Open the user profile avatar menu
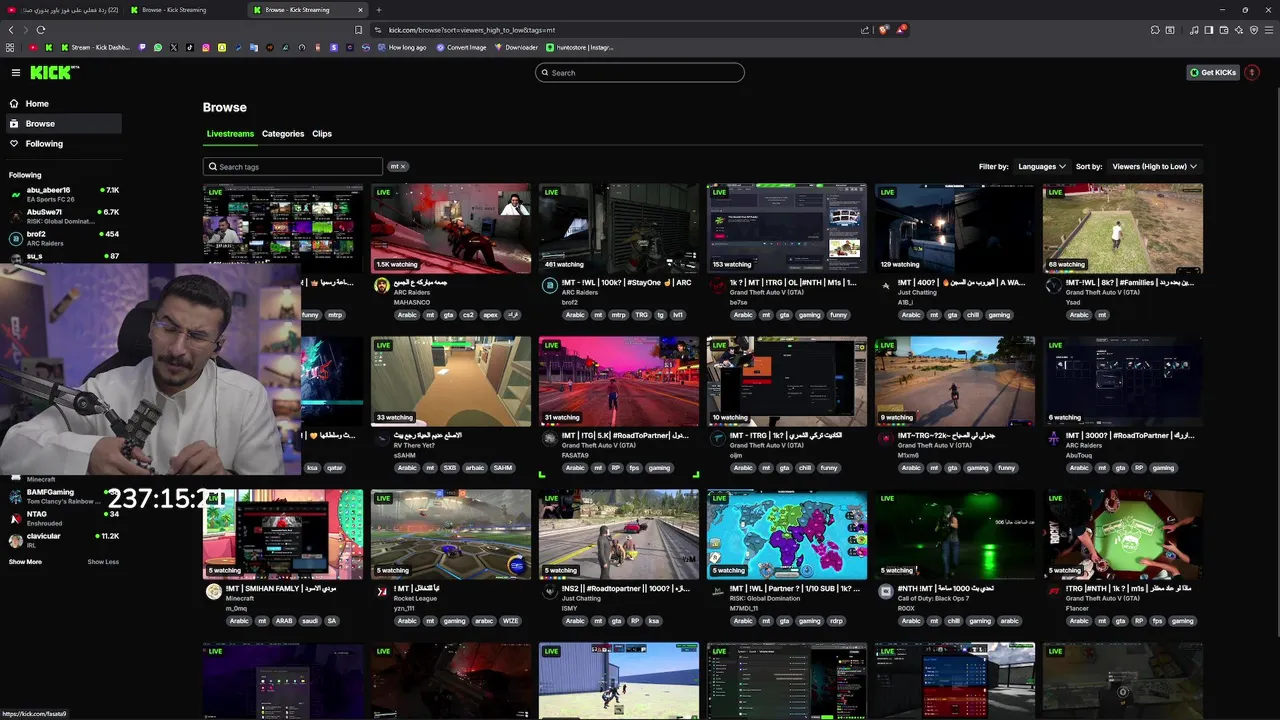The height and width of the screenshot is (720, 1280). coord(1252,72)
